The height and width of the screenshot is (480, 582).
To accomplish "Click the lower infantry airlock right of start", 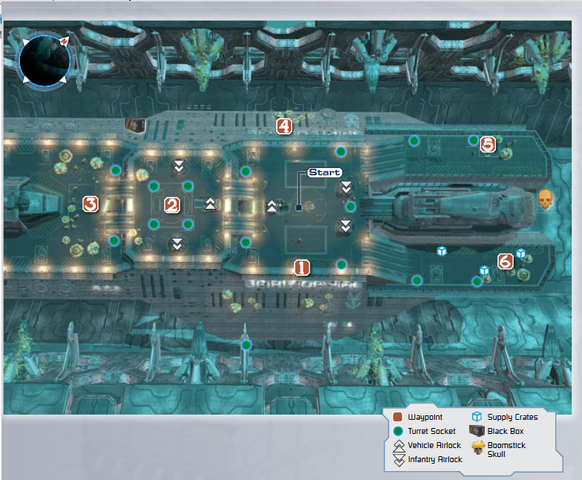I will [x=346, y=226].
